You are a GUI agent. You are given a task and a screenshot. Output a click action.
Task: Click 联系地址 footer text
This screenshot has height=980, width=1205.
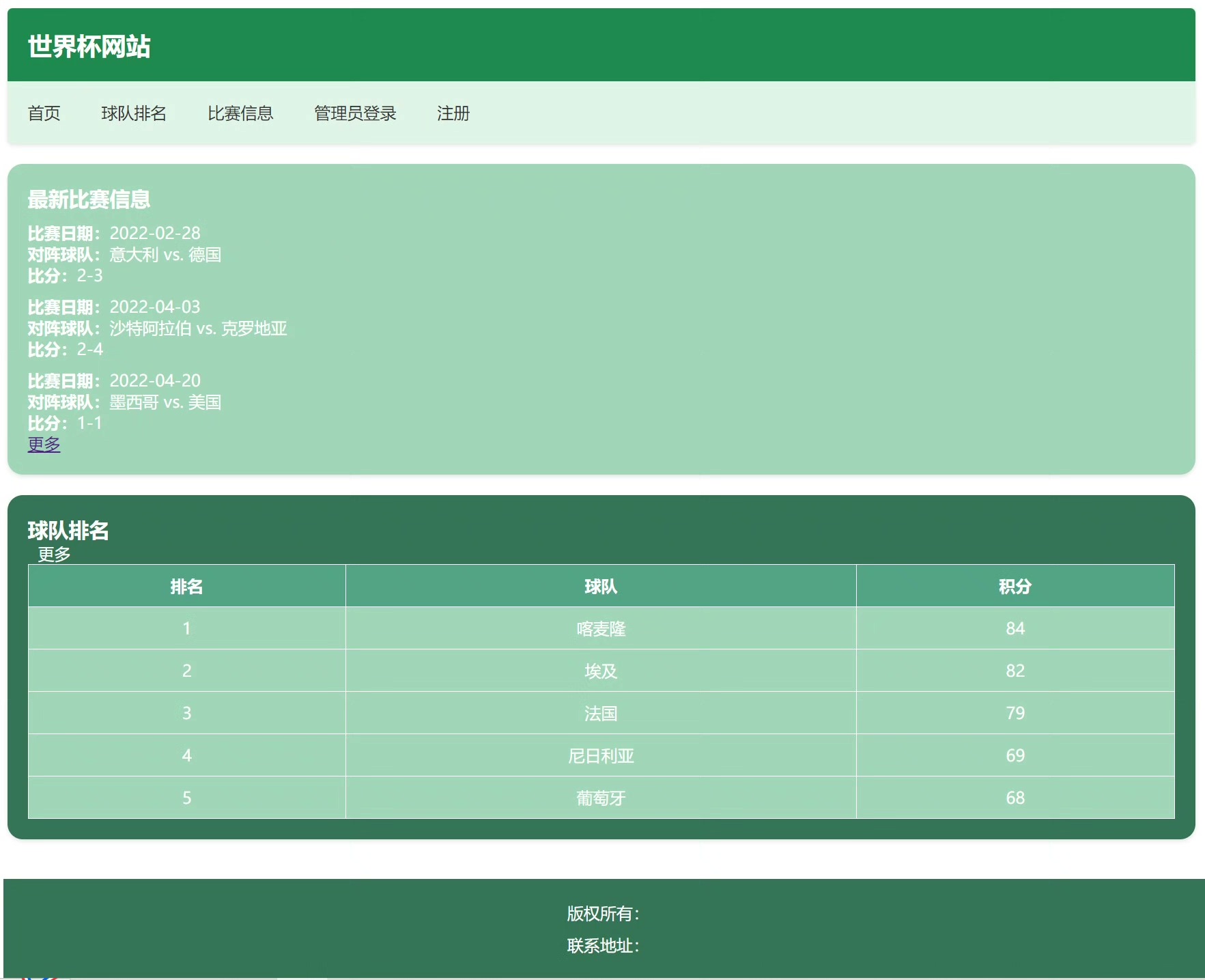[603, 946]
